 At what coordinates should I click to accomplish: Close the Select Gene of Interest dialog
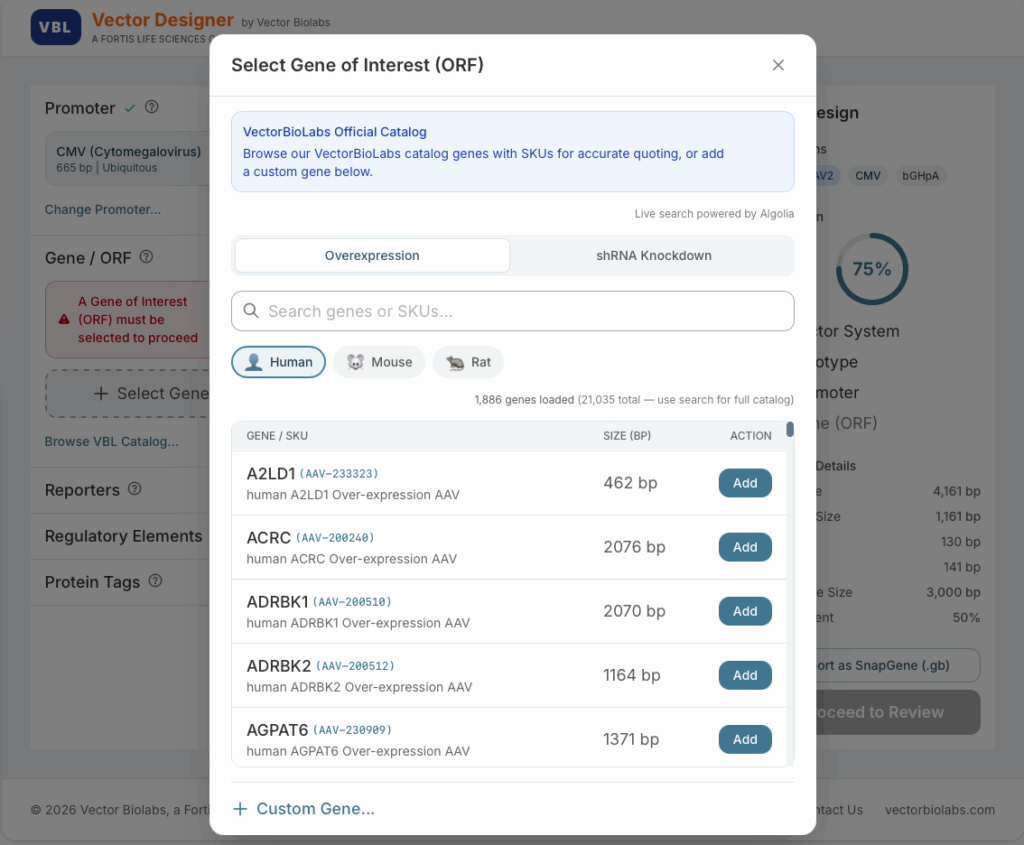[x=778, y=65]
